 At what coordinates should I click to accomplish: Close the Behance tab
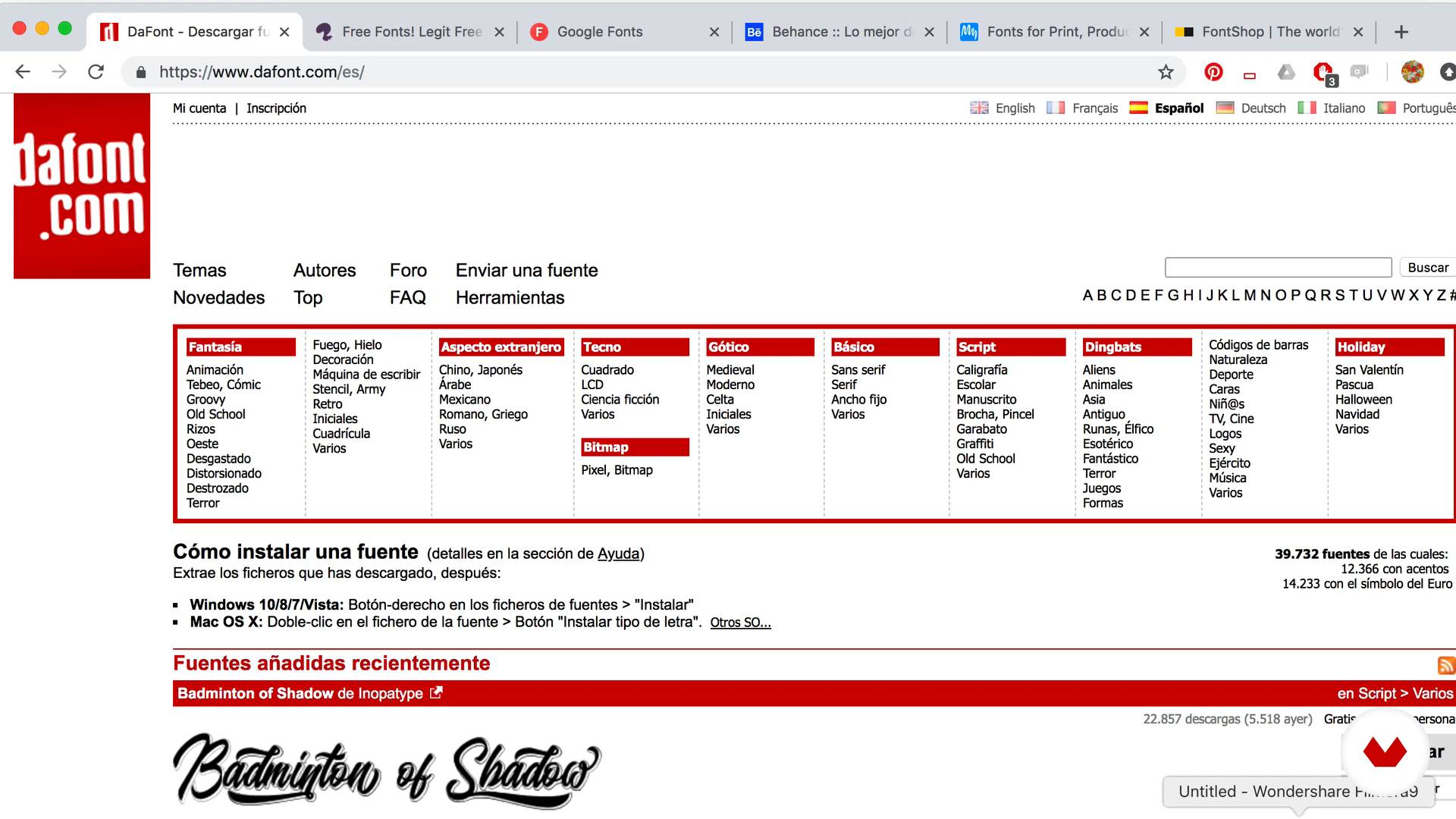(930, 32)
